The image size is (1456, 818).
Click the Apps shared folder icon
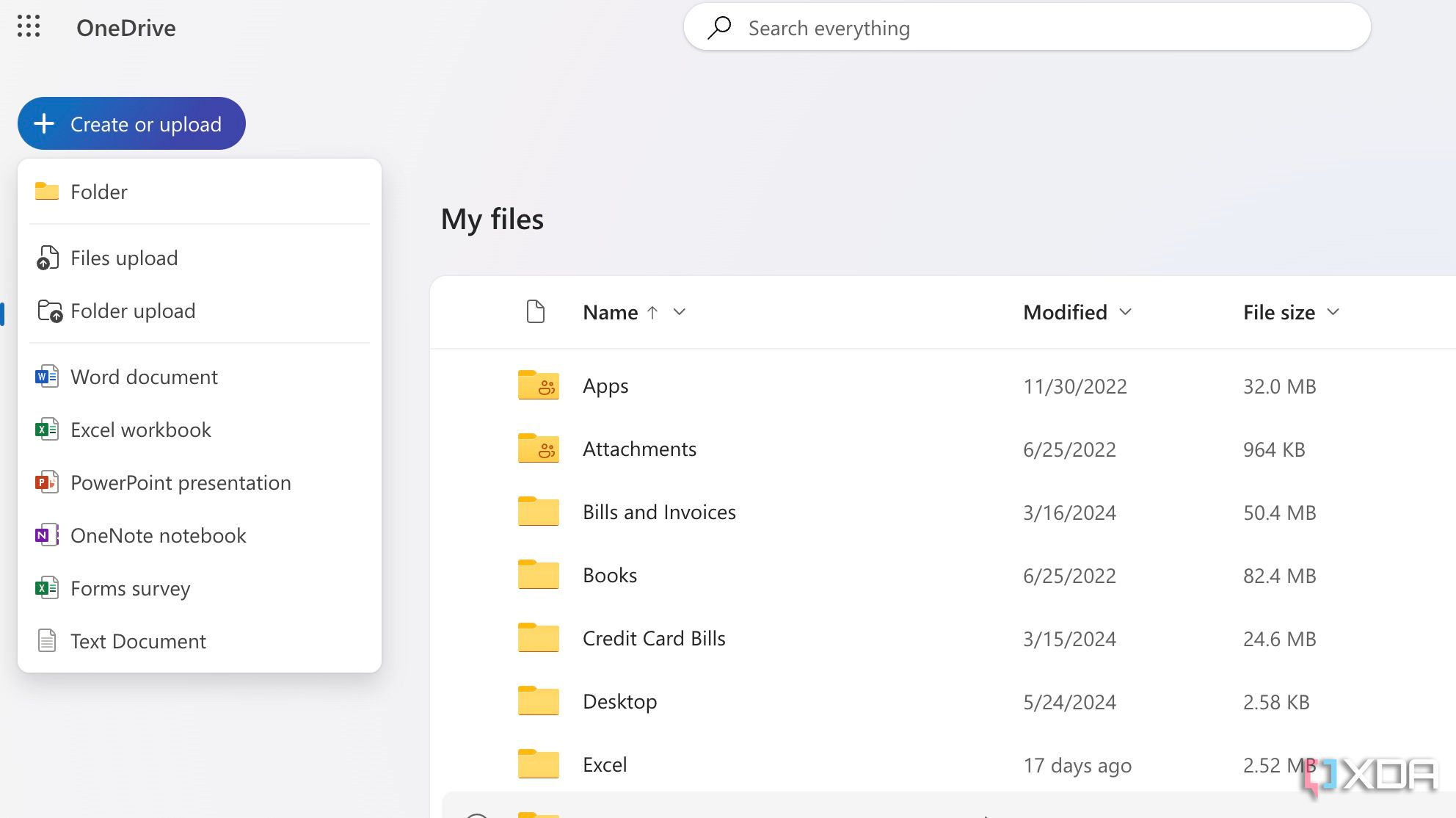538,385
